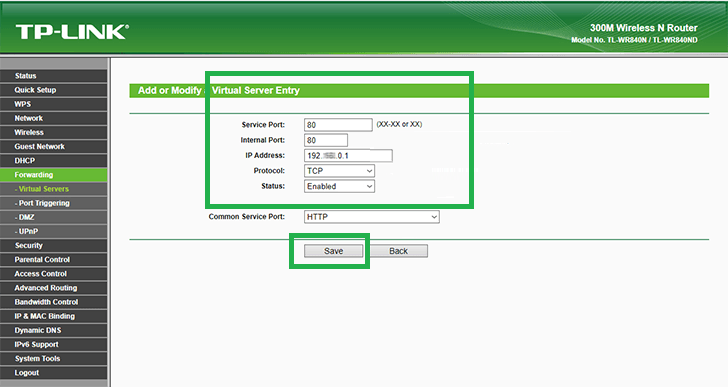Open Guest Network settings

click(x=54, y=147)
